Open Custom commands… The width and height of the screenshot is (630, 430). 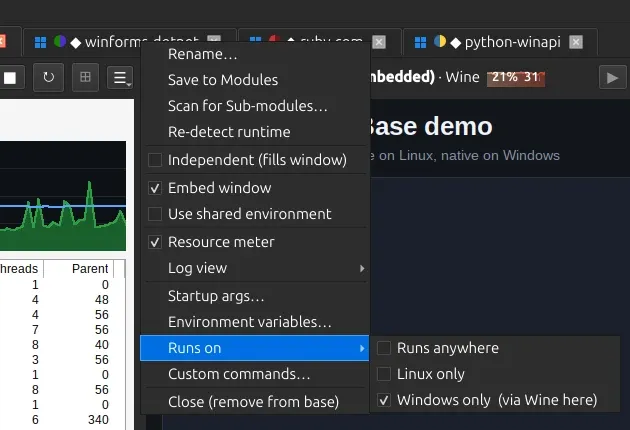coord(255,374)
